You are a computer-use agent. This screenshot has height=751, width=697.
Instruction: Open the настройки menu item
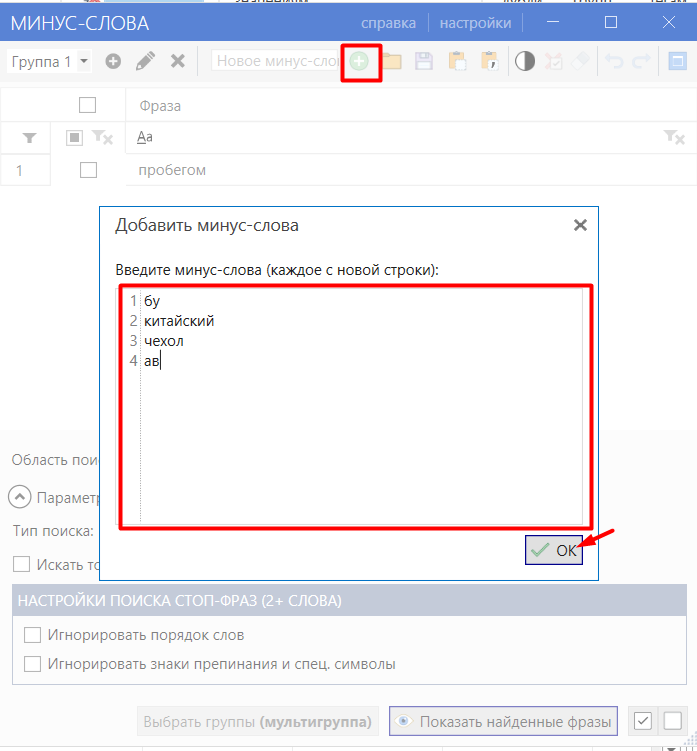pyautogui.click(x=475, y=23)
